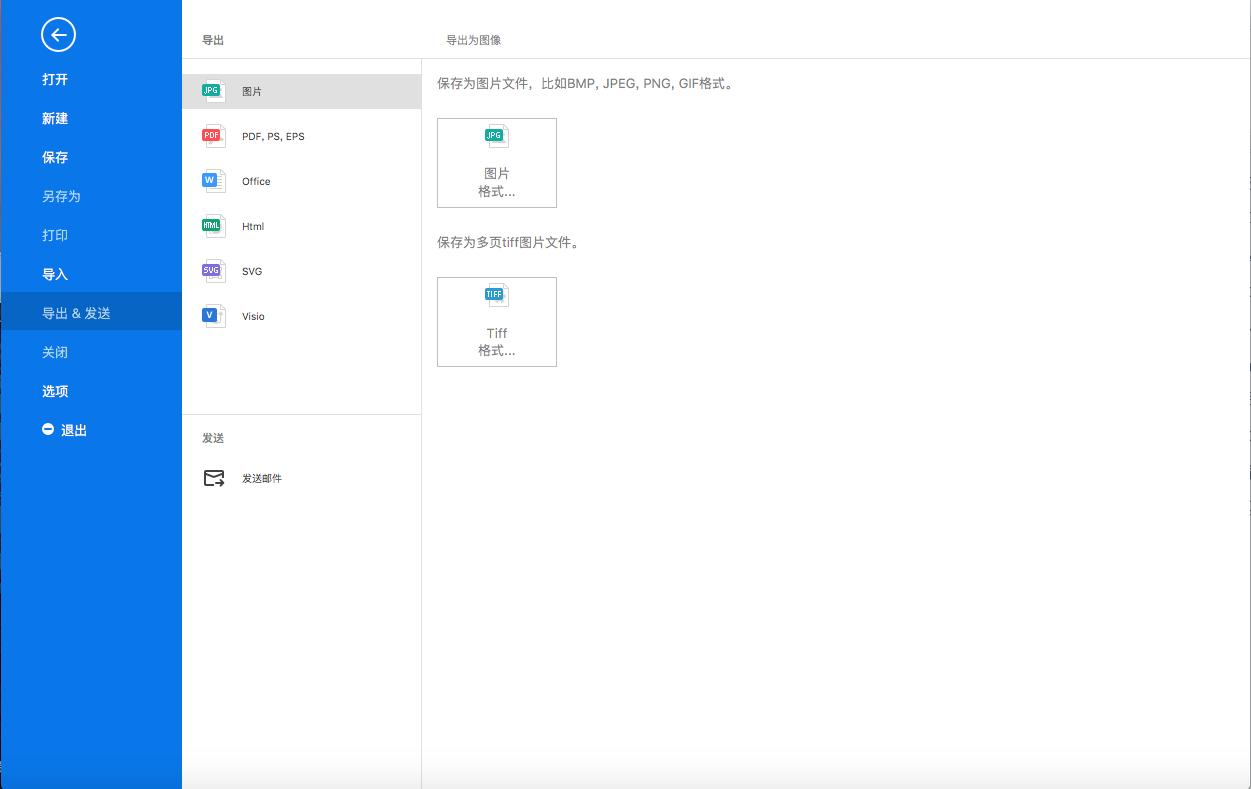Open the 图片格式 export button
Screen dimensions: 1251x789
[x=497, y=163]
